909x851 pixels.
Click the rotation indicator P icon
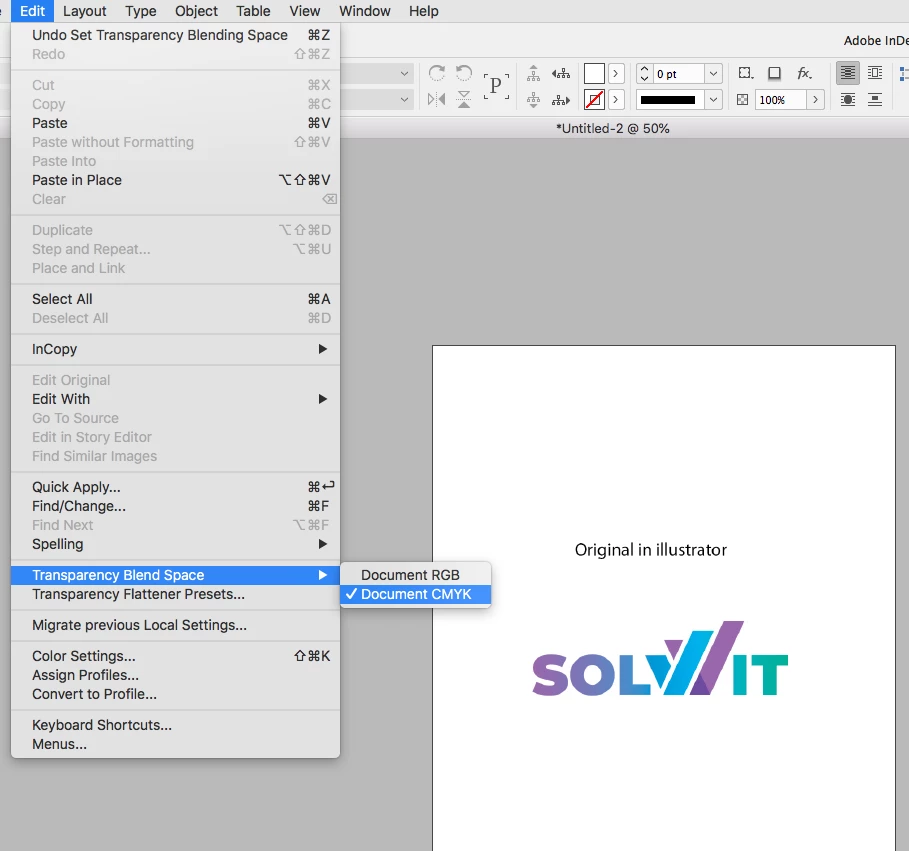point(496,86)
